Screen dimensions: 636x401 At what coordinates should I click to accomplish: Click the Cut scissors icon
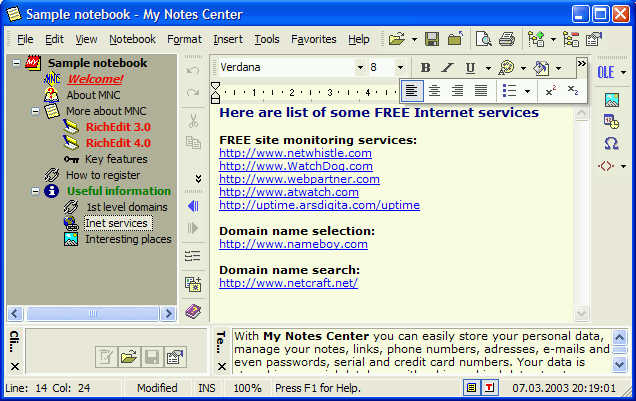pos(193,120)
